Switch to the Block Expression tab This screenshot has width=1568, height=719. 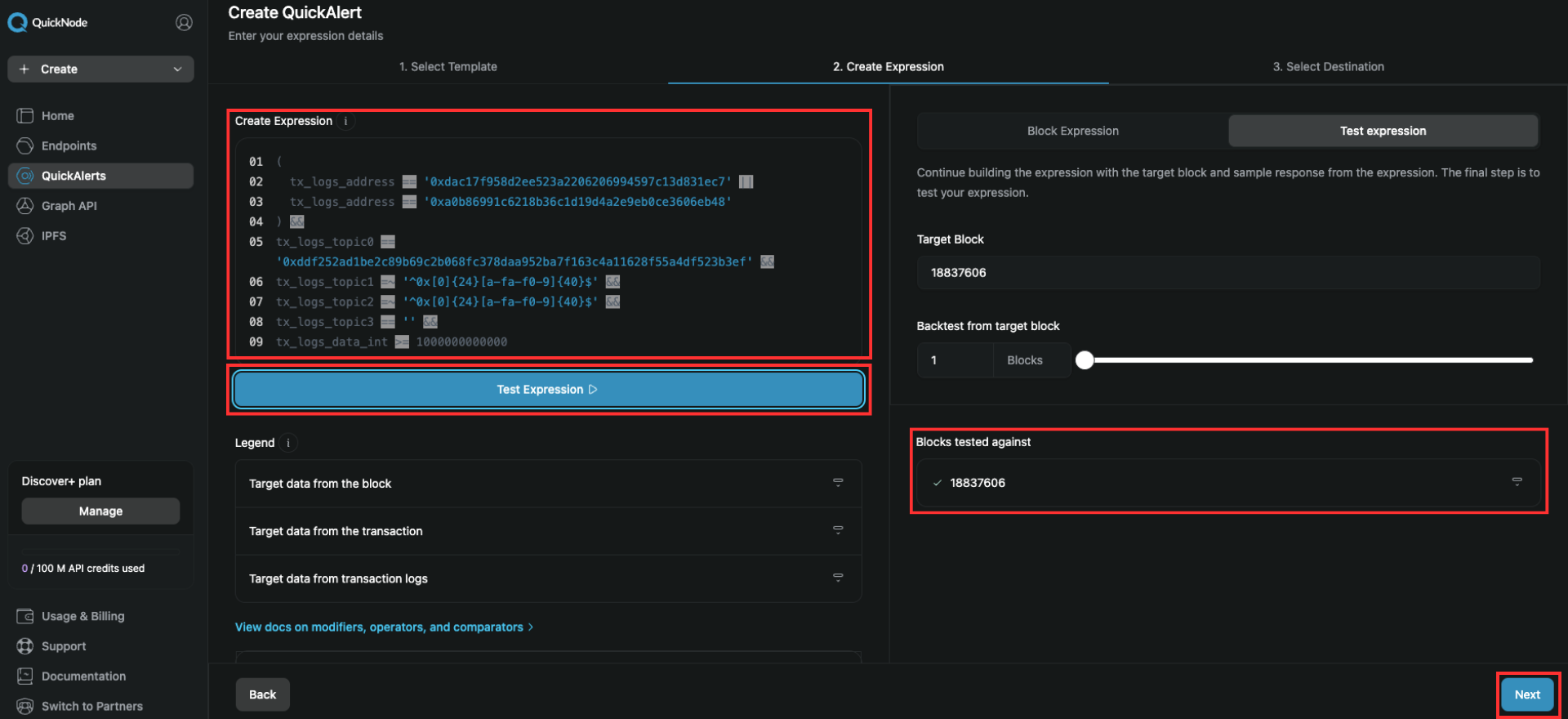click(1073, 131)
